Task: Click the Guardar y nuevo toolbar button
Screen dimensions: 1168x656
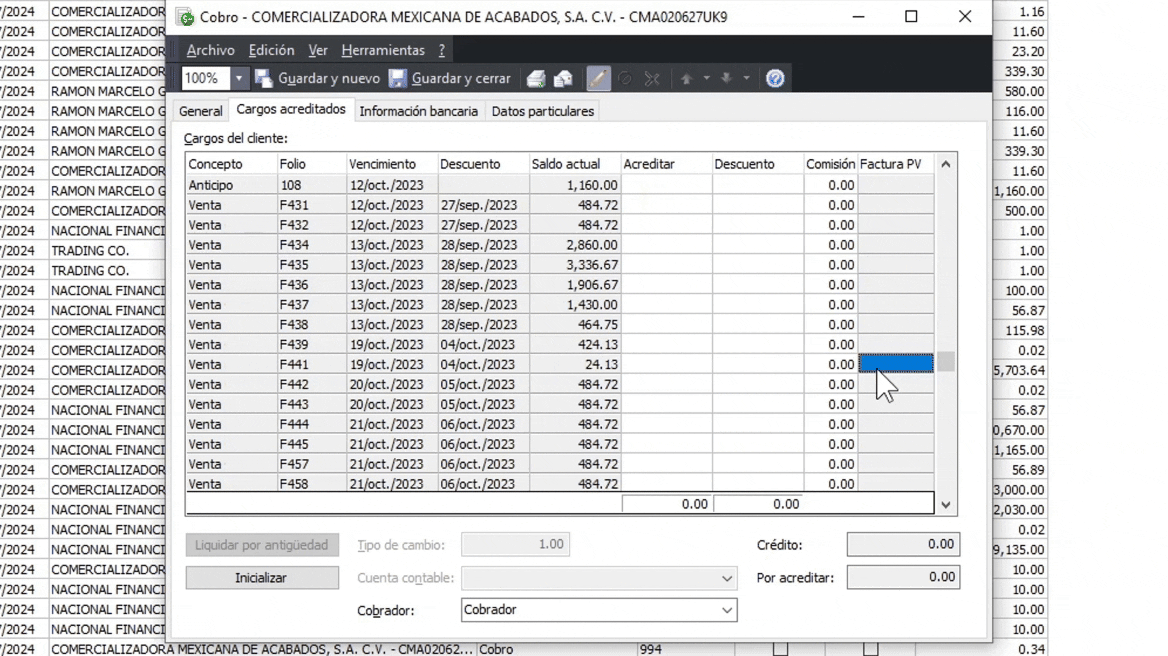Action: (317, 78)
